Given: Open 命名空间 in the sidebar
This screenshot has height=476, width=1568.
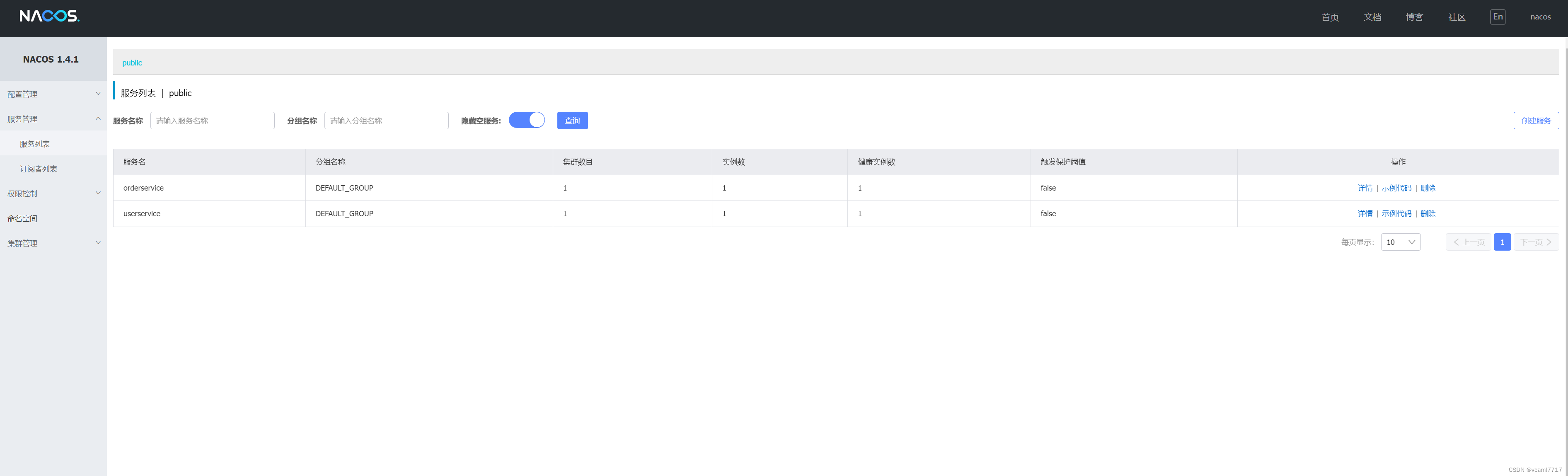Looking at the screenshot, I should click(22, 218).
